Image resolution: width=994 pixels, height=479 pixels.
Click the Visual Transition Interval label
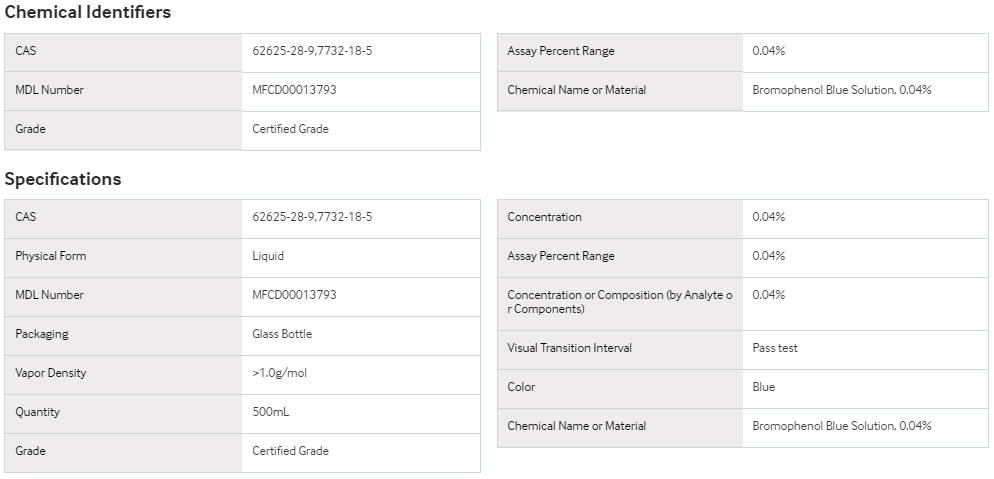[x=569, y=348]
